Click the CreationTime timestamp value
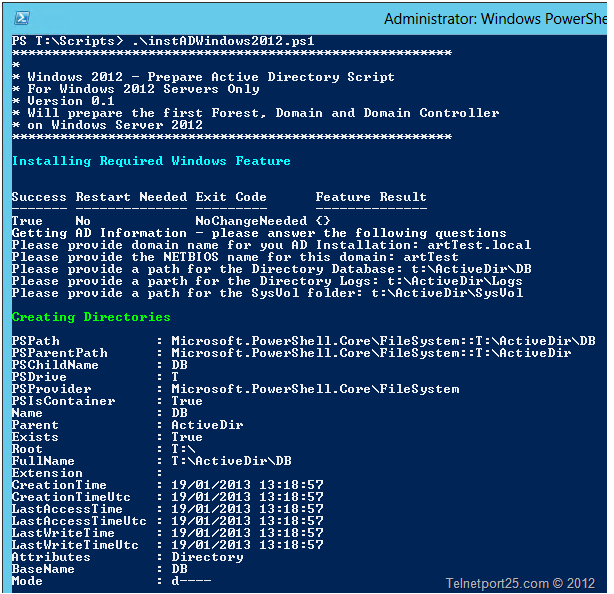Viewport: 614px width, 594px height. [x=247, y=485]
